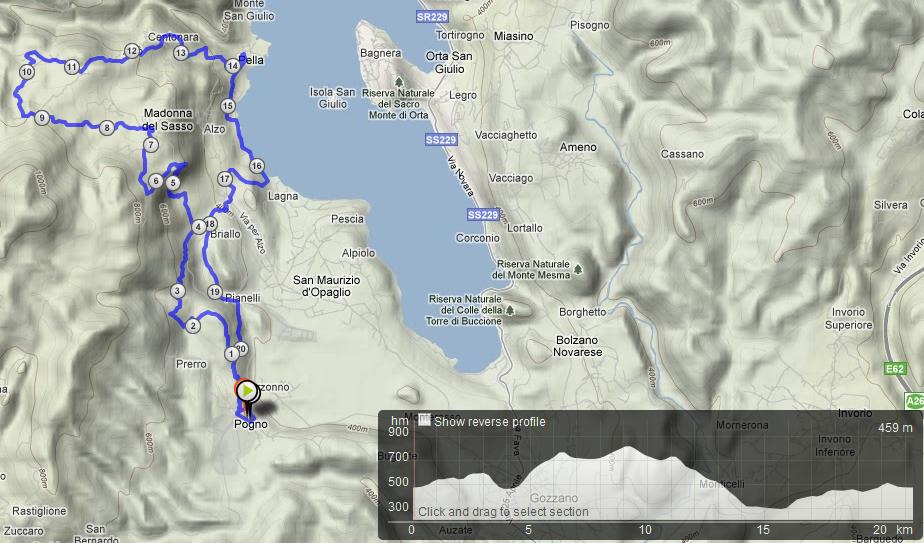Click kilometer marker 9 on route

click(41, 118)
